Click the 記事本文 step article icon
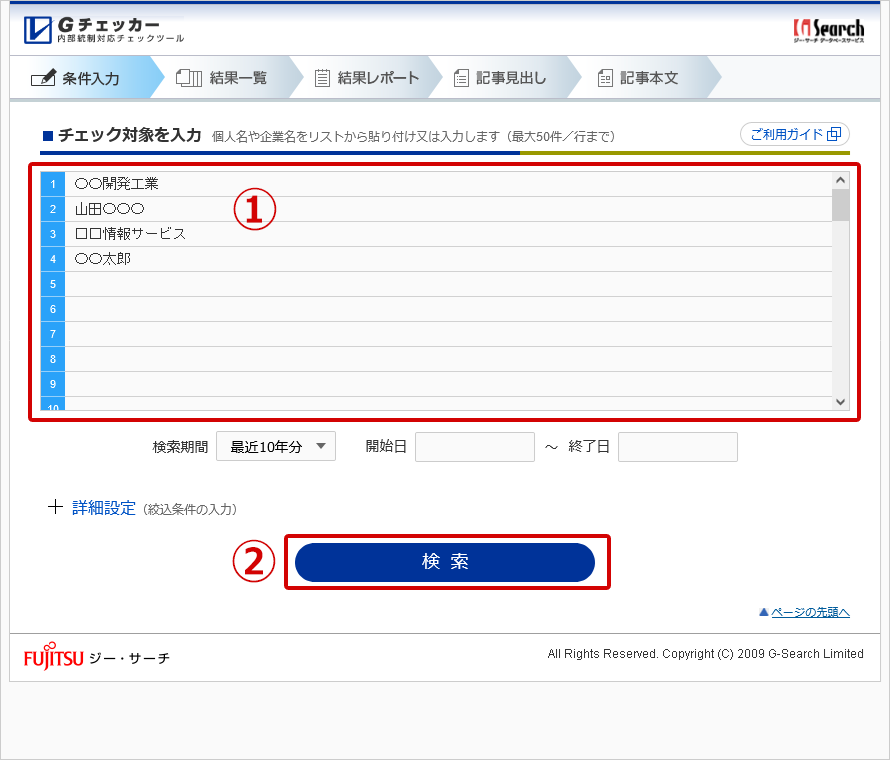Screen dimensions: 890x760 tap(605, 78)
